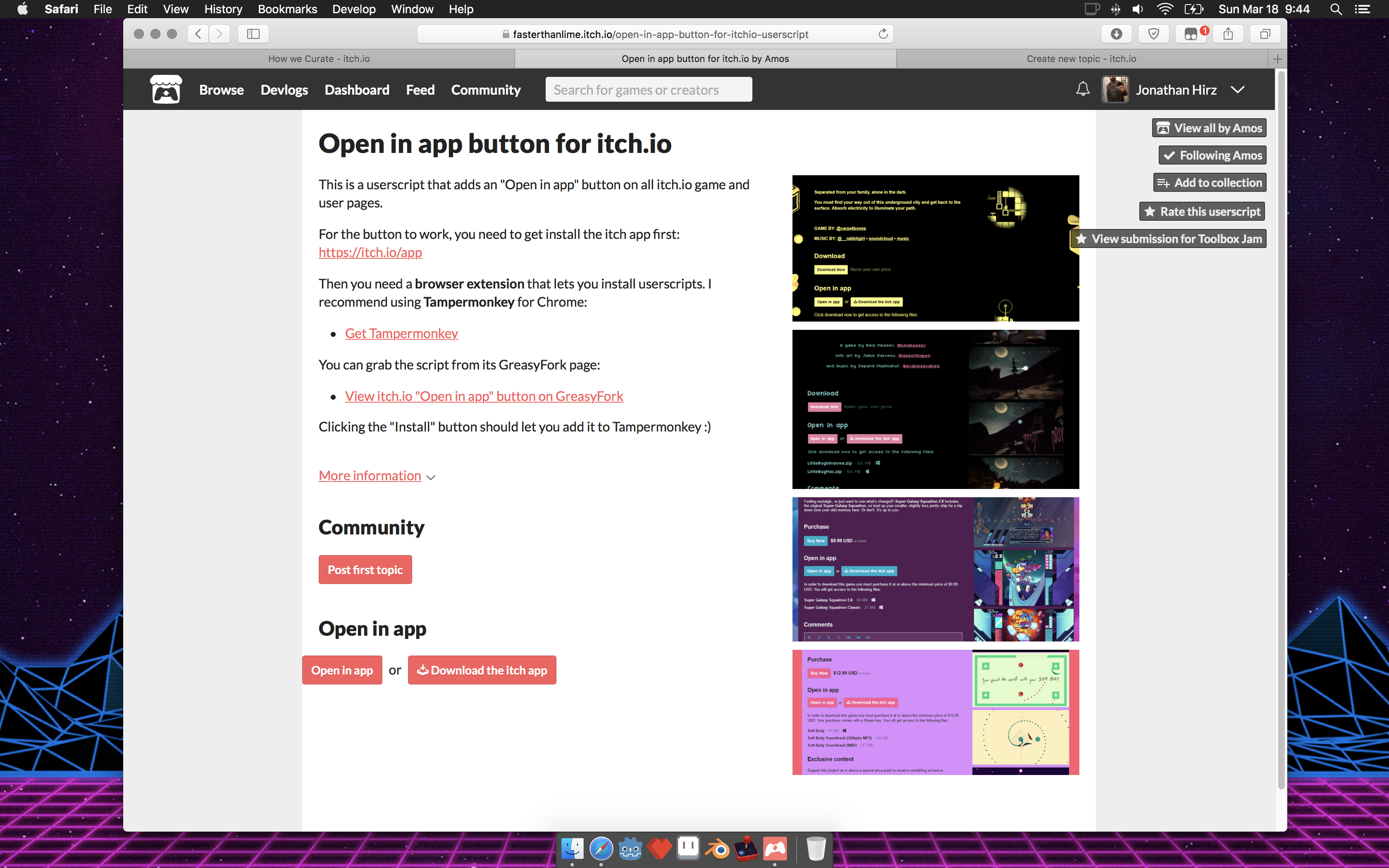Click the itch.io logo icon
The width and height of the screenshot is (1389, 868).
pyautogui.click(x=166, y=90)
